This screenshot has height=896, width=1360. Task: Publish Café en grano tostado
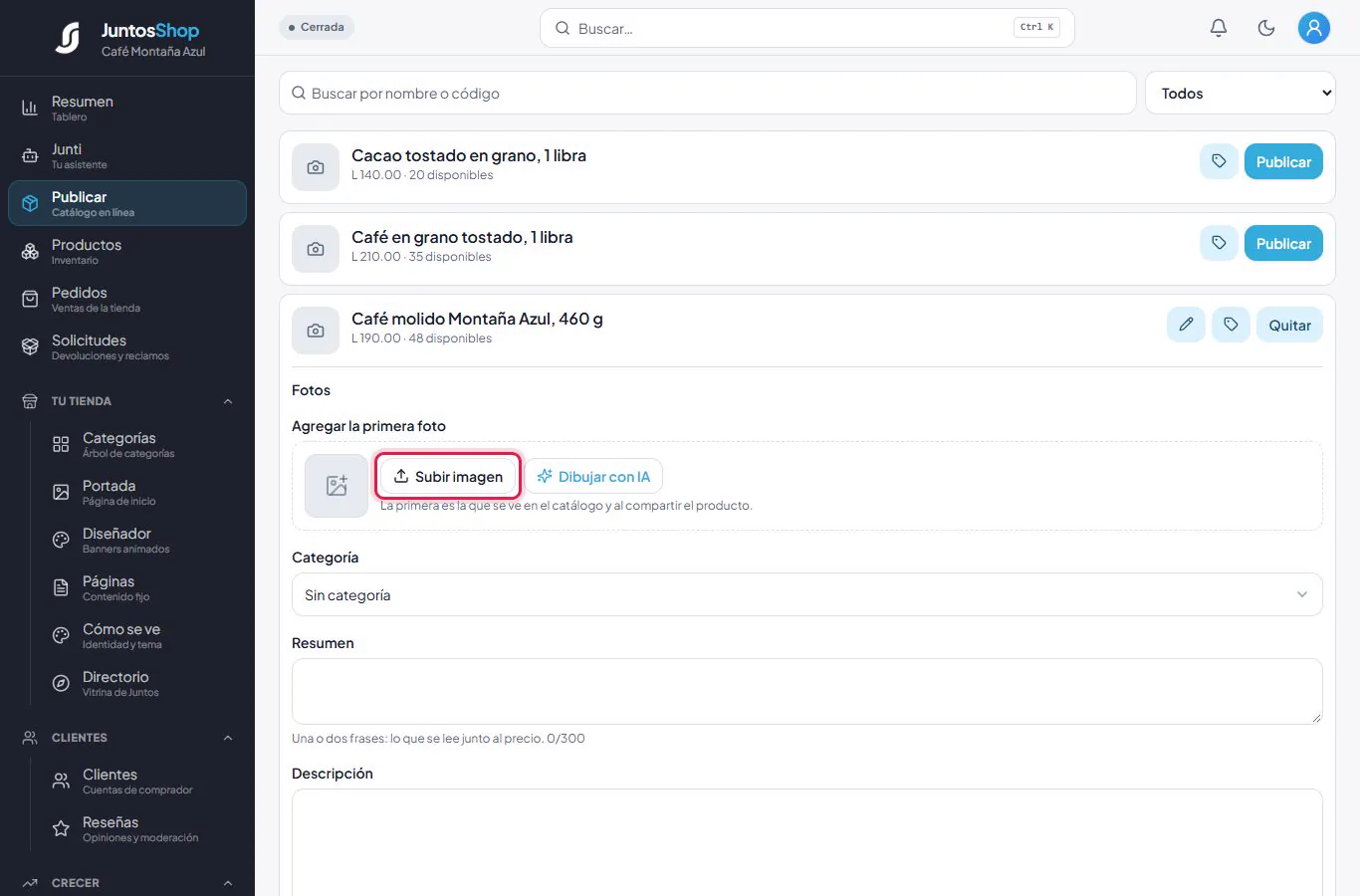(1283, 243)
